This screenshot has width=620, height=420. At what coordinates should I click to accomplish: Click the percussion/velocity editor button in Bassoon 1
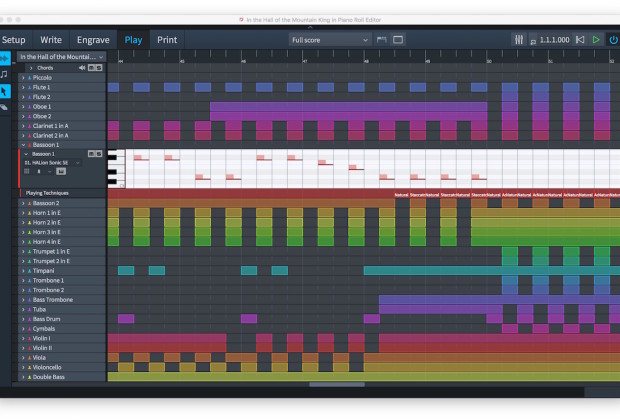coord(61,171)
